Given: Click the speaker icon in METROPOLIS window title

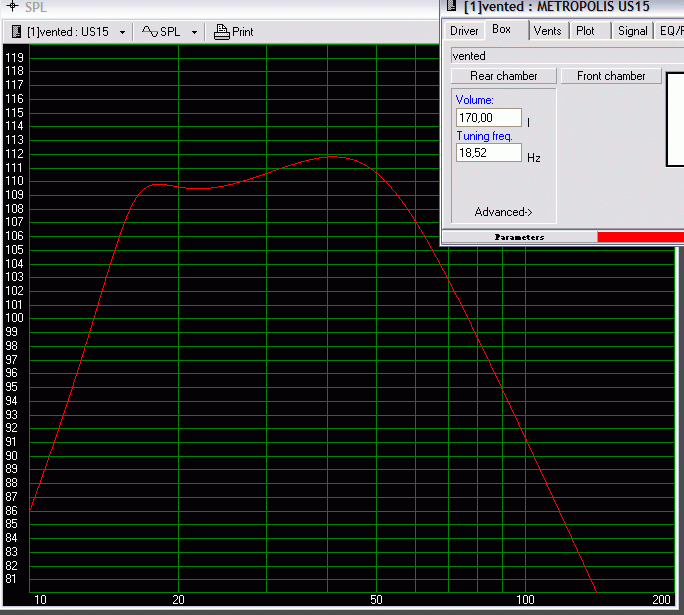Looking at the screenshot, I should tap(452, 6).
